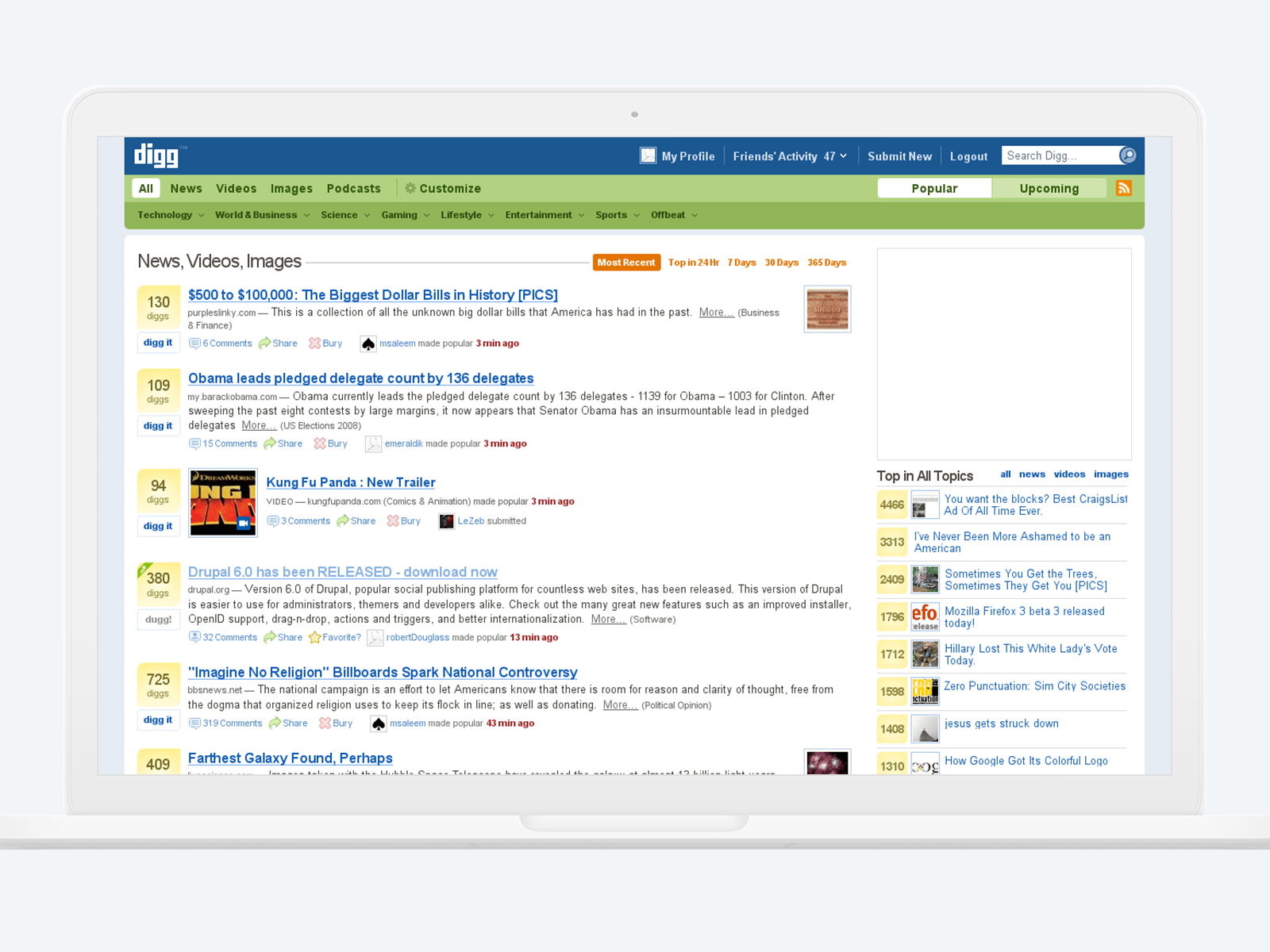Viewport: 1270px width, 952px height.
Task: Open Friends' Activity dropdown
Action: (x=790, y=156)
